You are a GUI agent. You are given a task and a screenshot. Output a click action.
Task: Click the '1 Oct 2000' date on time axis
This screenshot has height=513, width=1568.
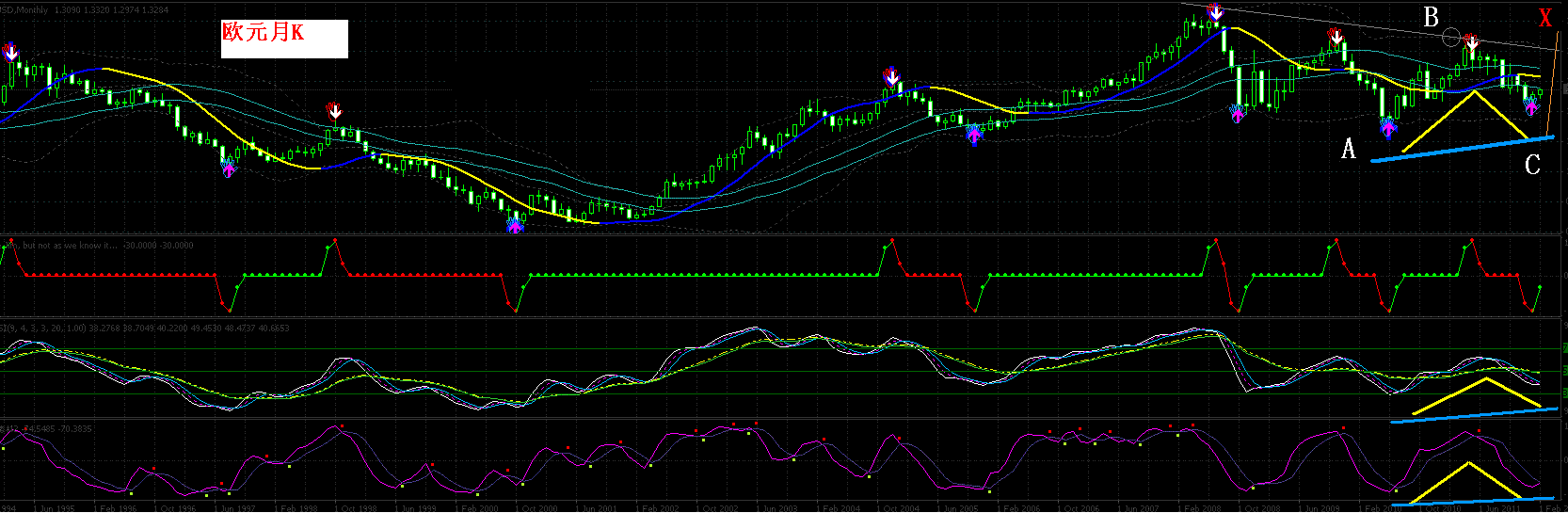click(x=537, y=508)
